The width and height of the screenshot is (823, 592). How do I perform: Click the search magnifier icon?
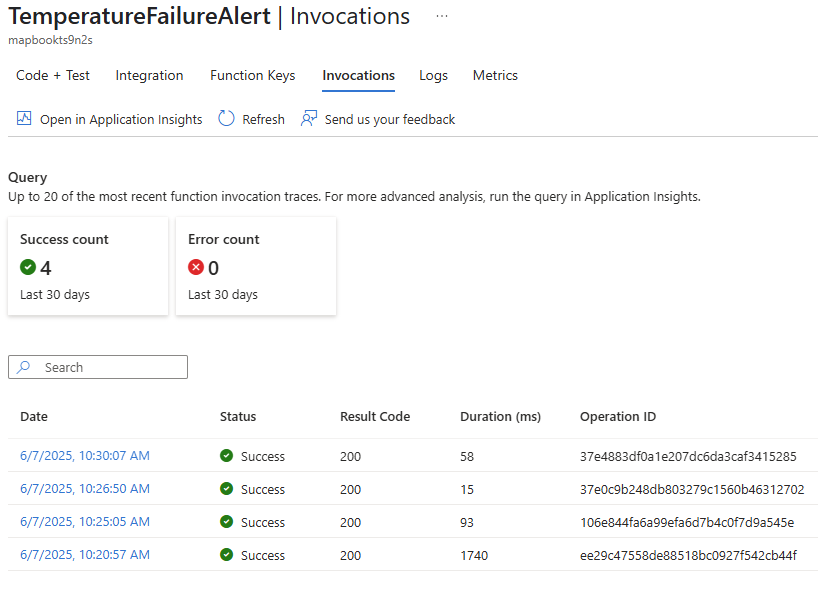[23, 367]
